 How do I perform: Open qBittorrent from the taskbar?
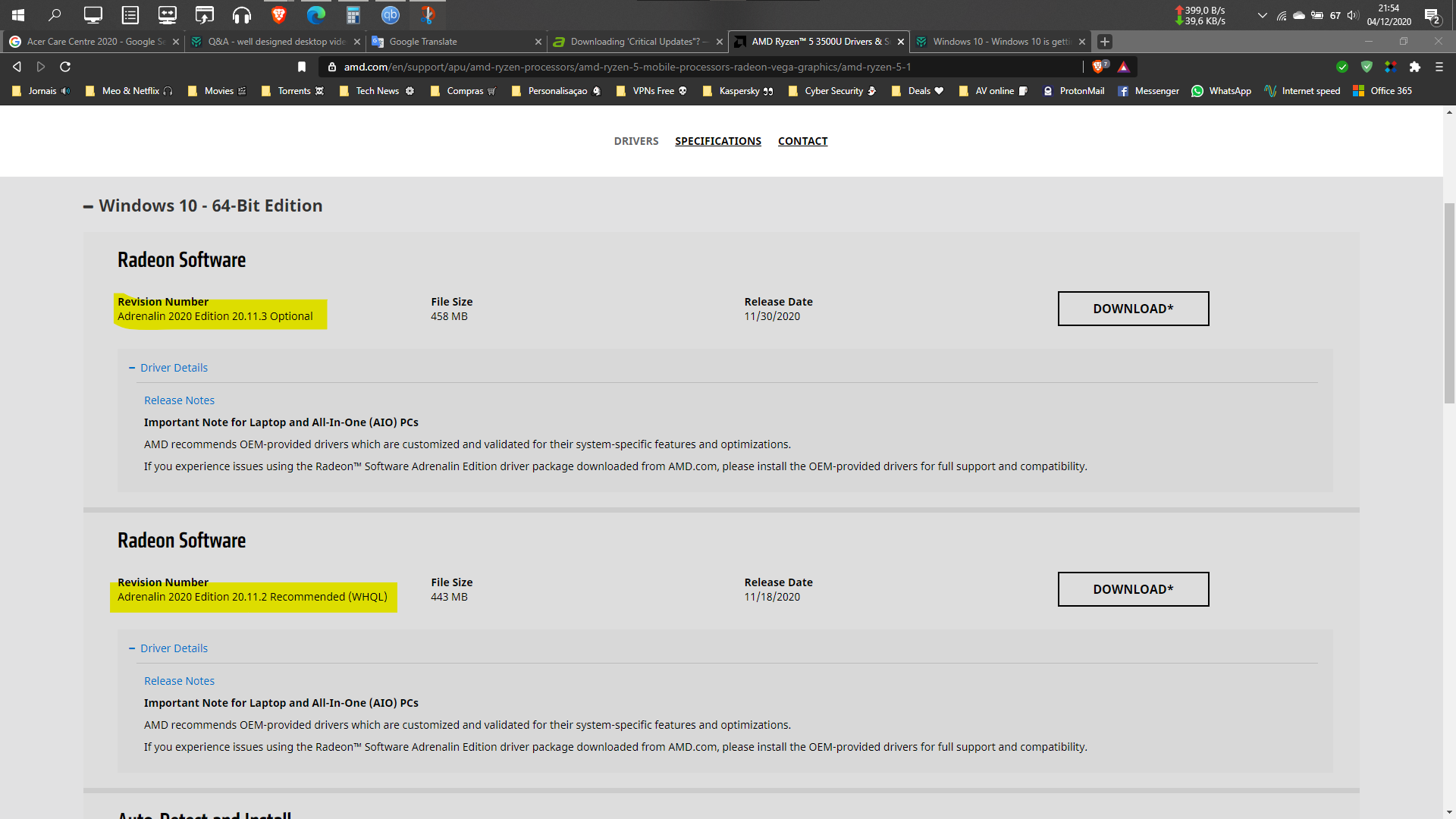[390, 14]
